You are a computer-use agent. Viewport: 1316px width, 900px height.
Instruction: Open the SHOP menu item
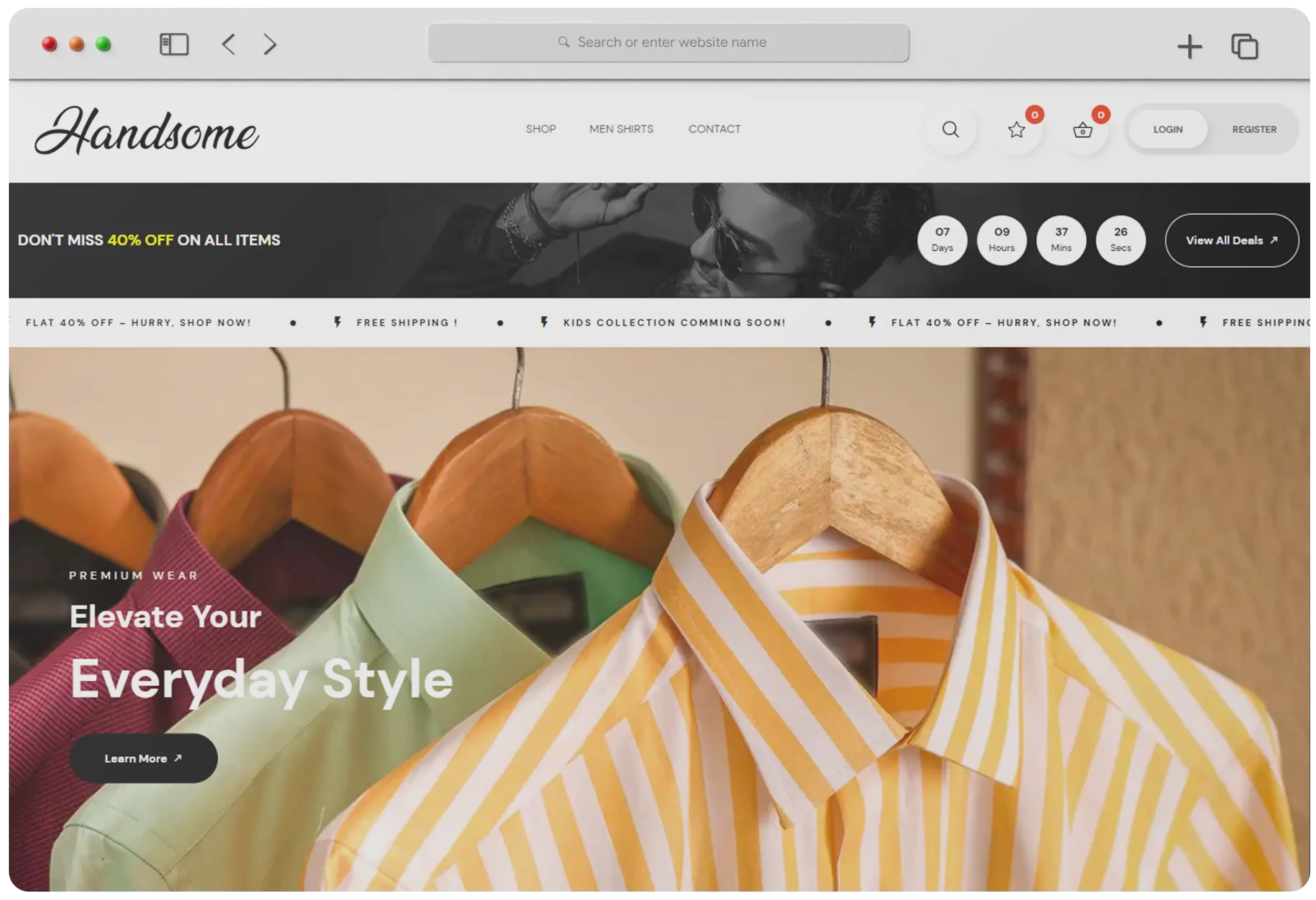coord(540,129)
